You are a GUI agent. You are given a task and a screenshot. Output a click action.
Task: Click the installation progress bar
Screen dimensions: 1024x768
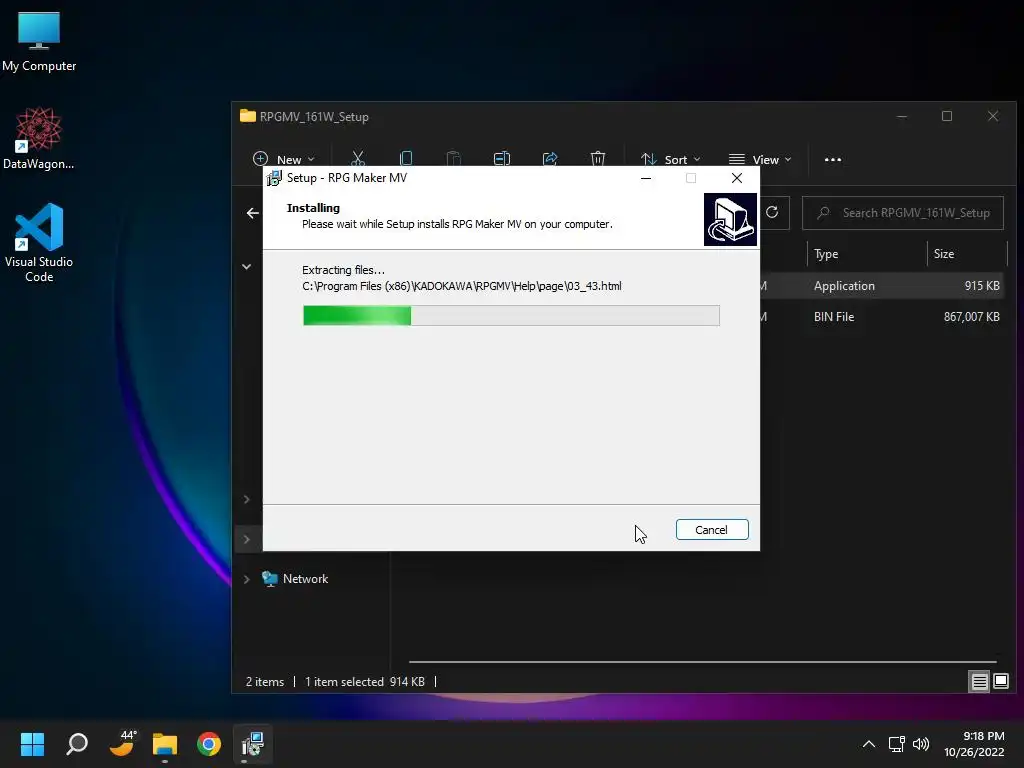[511, 315]
